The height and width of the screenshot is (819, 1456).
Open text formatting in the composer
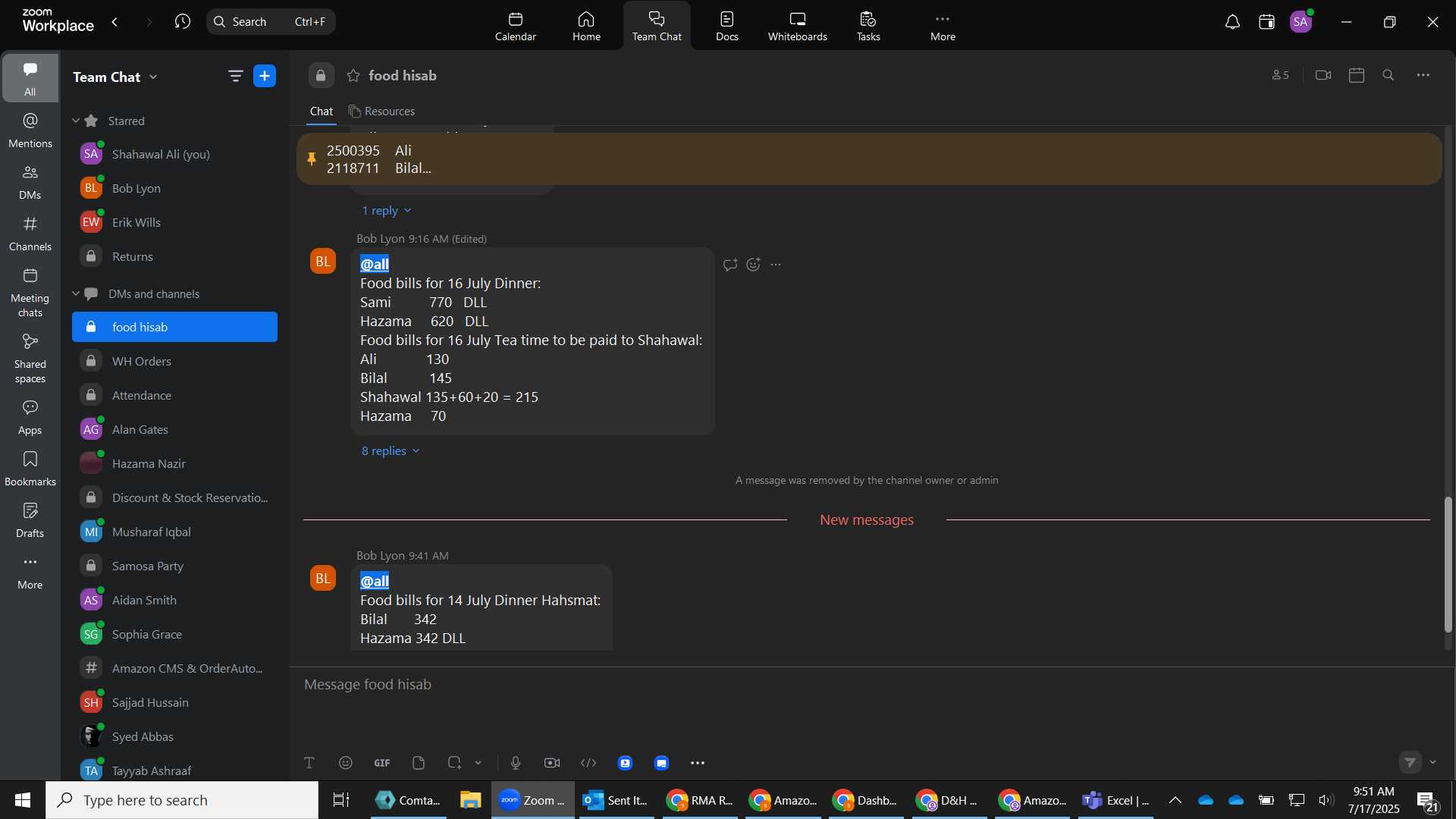(x=309, y=763)
